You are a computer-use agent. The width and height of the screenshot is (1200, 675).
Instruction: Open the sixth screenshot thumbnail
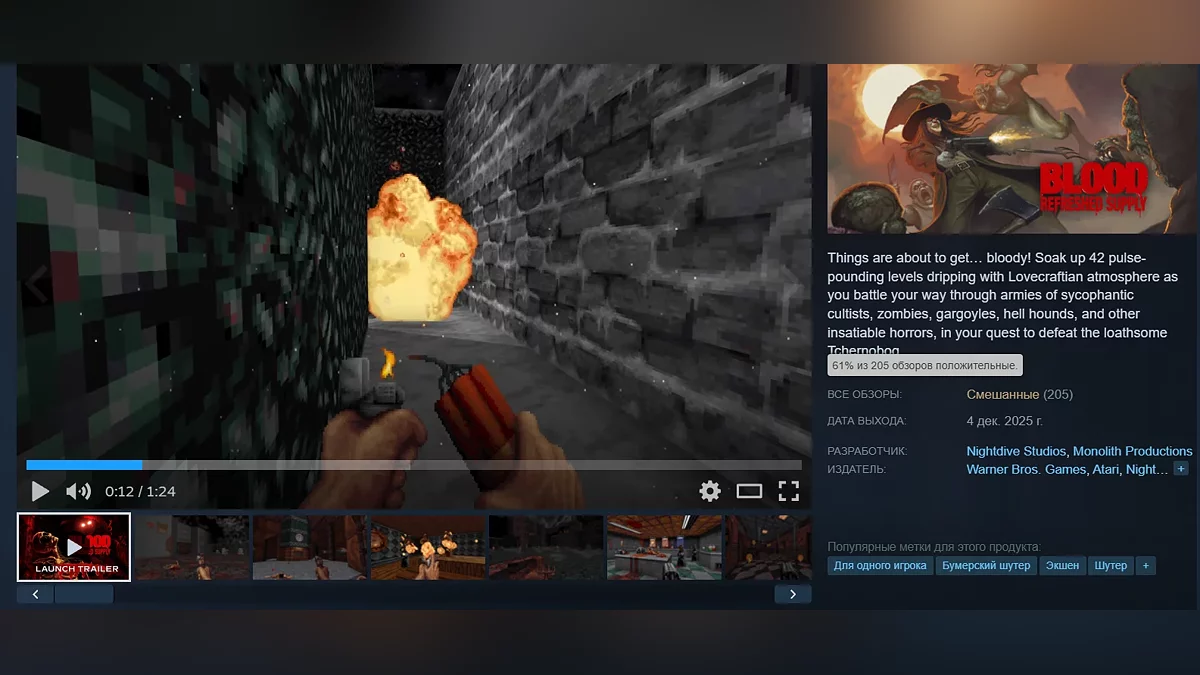[664, 547]
